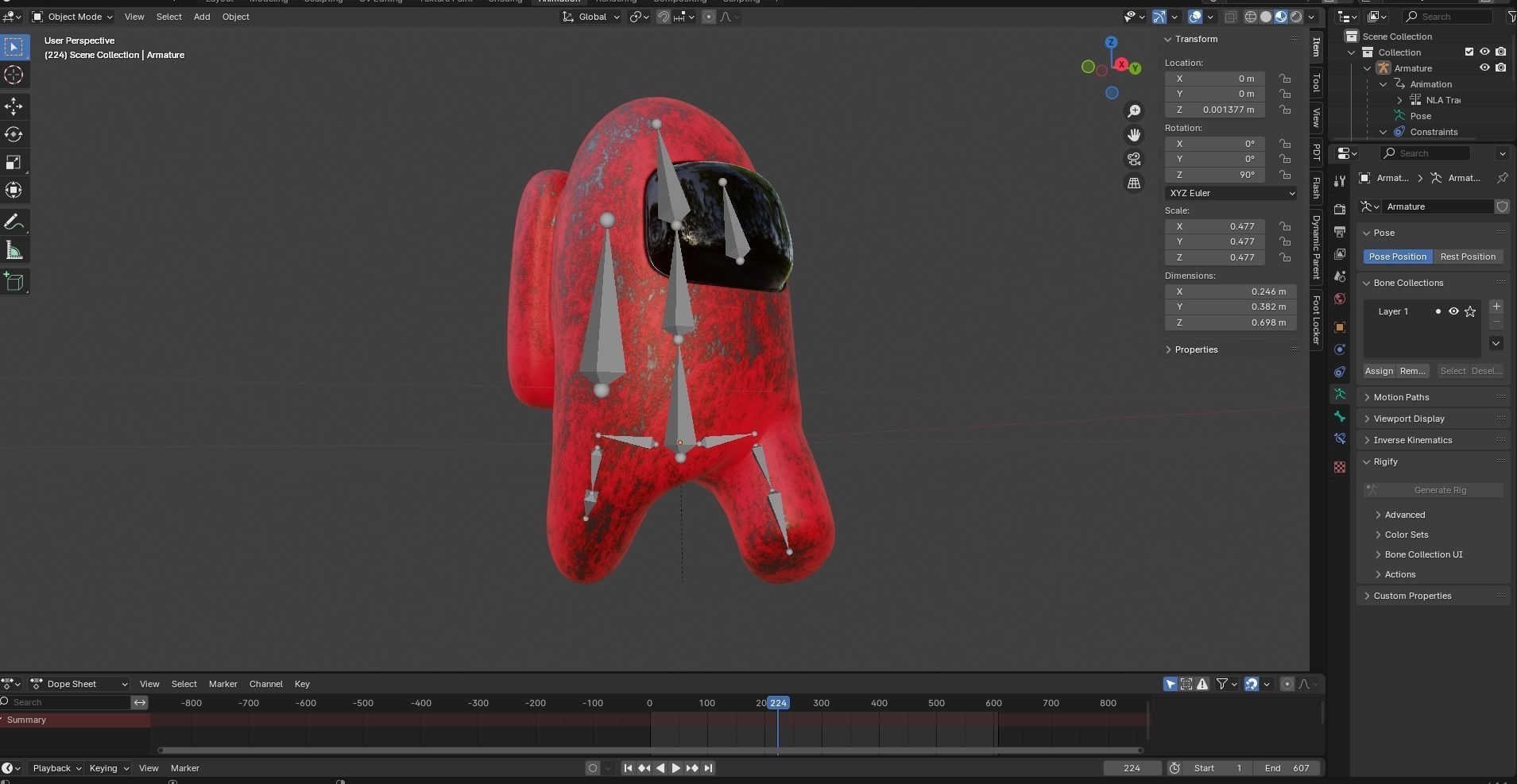Open the Bone properties tab icon
Viewport: 1517px width, 784px height.
click(x=1340, y=416)
